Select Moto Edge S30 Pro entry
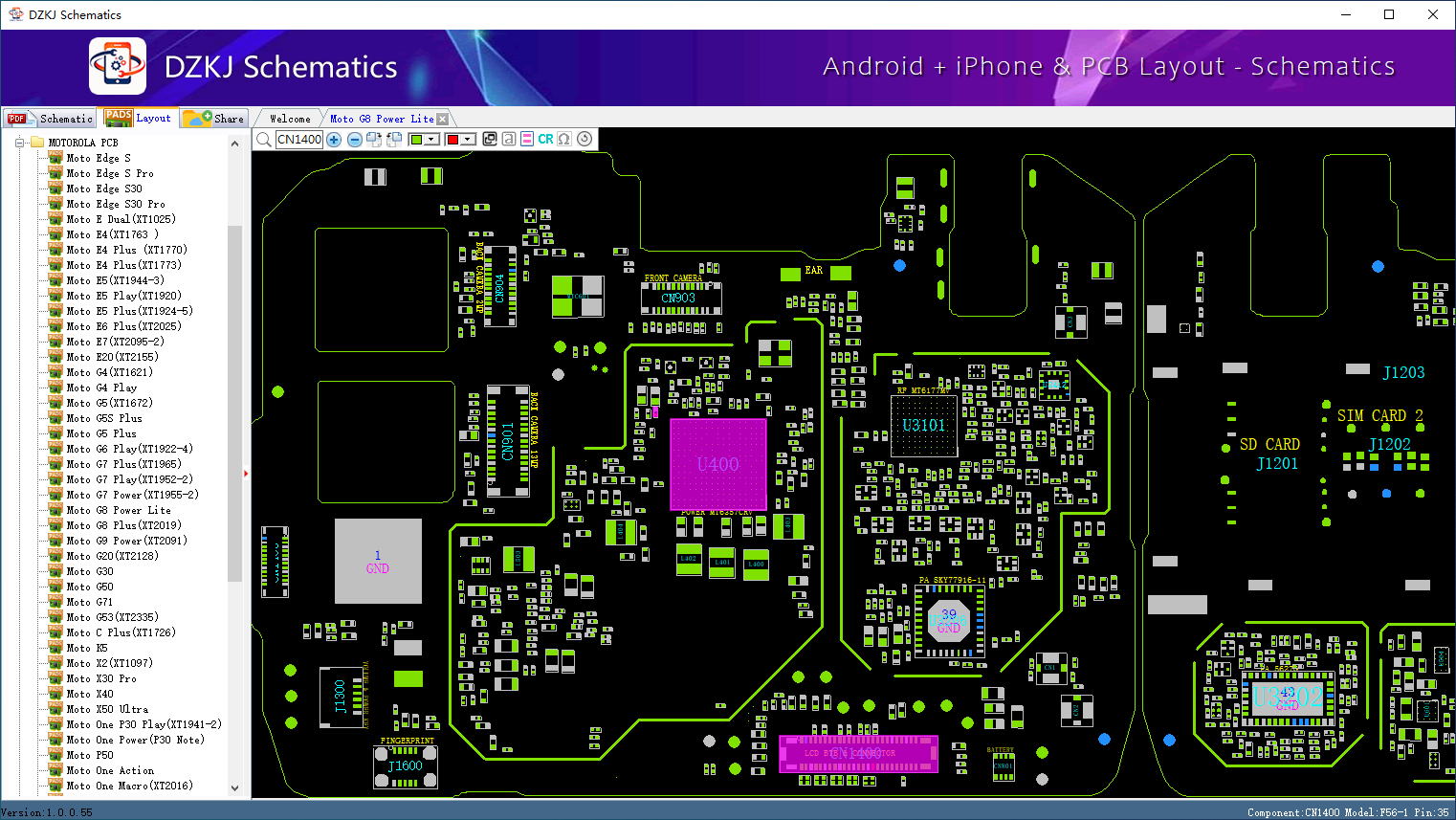Screen dimensions: 1456x820 tap(116, 204)
